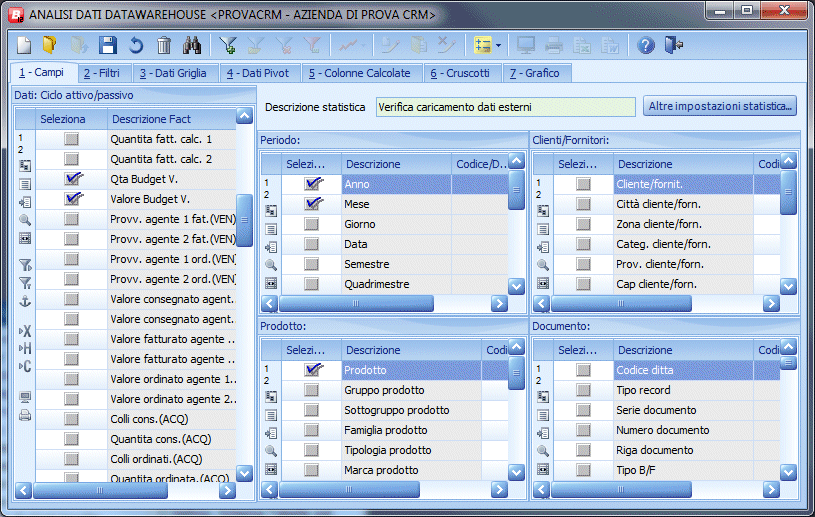Click the magnifier icon in Periodo panel

271,265
